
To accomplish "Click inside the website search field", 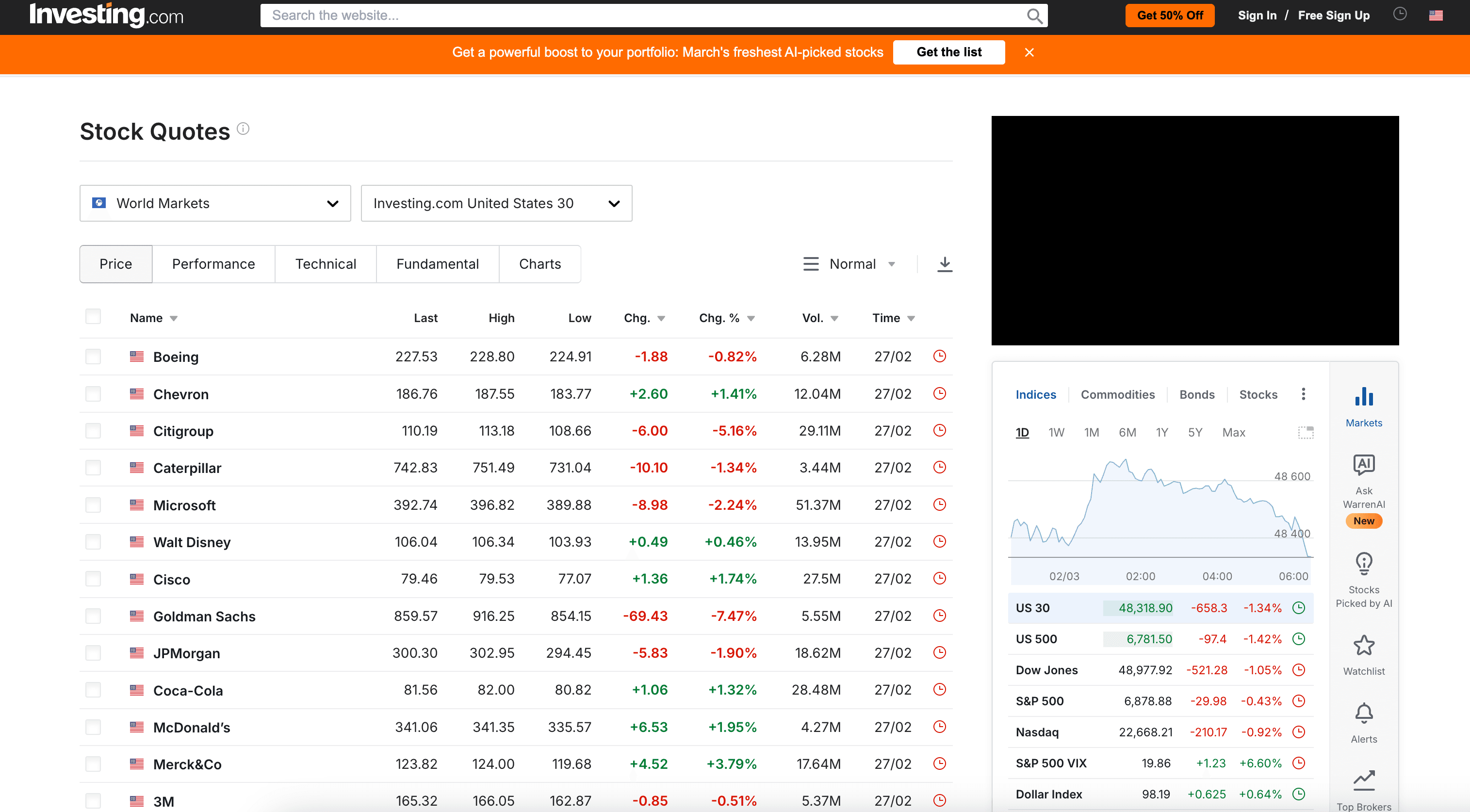I will pyautogui.click(x=571, y=16).
